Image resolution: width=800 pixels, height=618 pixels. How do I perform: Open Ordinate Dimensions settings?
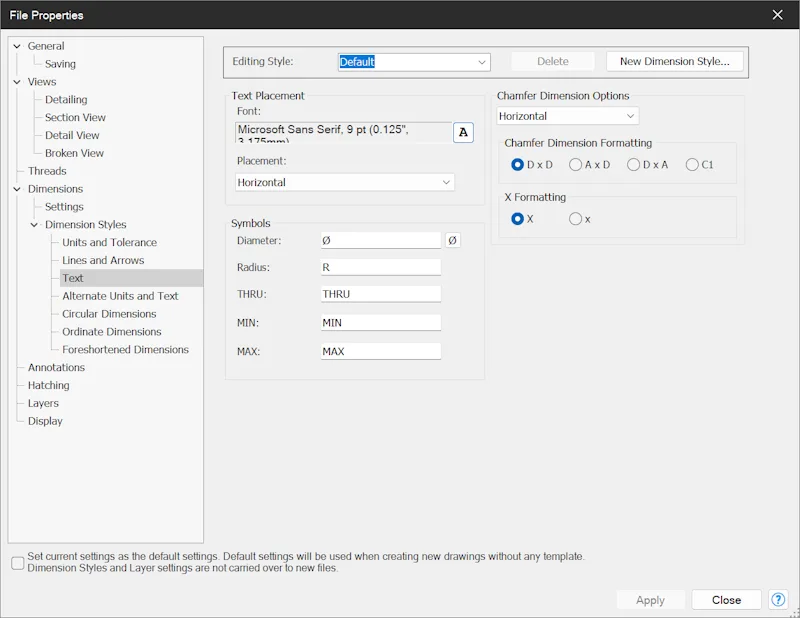click(x=112, y=332)
